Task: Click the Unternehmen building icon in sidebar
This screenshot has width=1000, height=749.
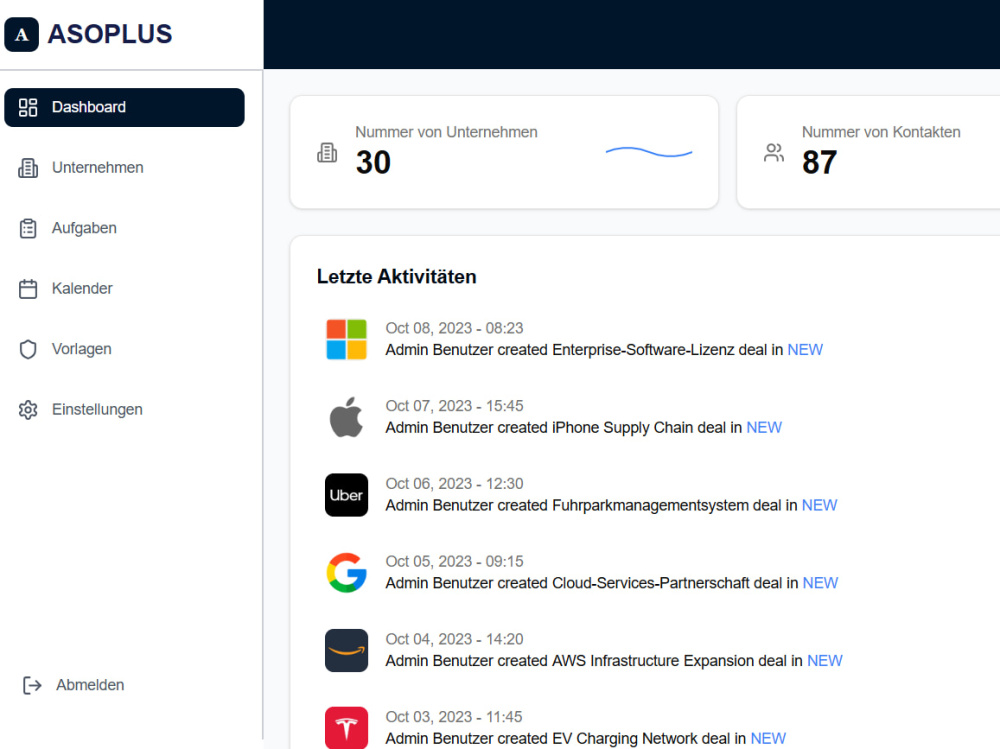Action: (x=28, y=168)
